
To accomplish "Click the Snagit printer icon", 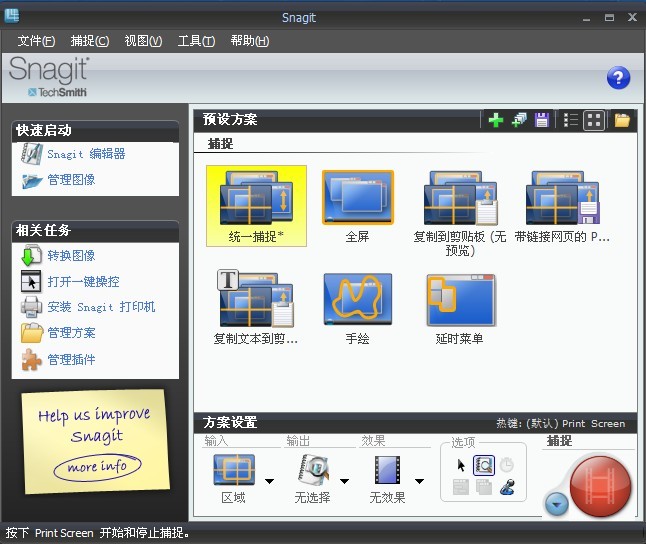I will click(x=31, y=307).
